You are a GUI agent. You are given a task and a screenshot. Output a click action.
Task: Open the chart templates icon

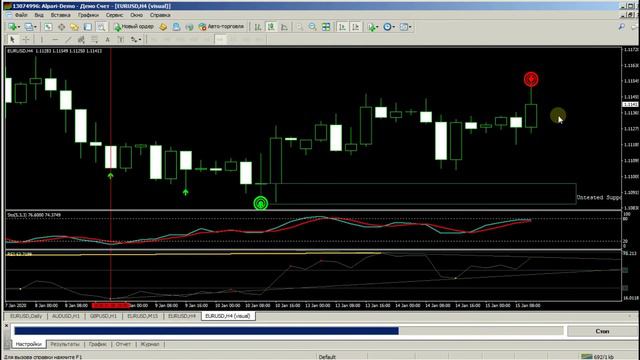pos(404,27)
